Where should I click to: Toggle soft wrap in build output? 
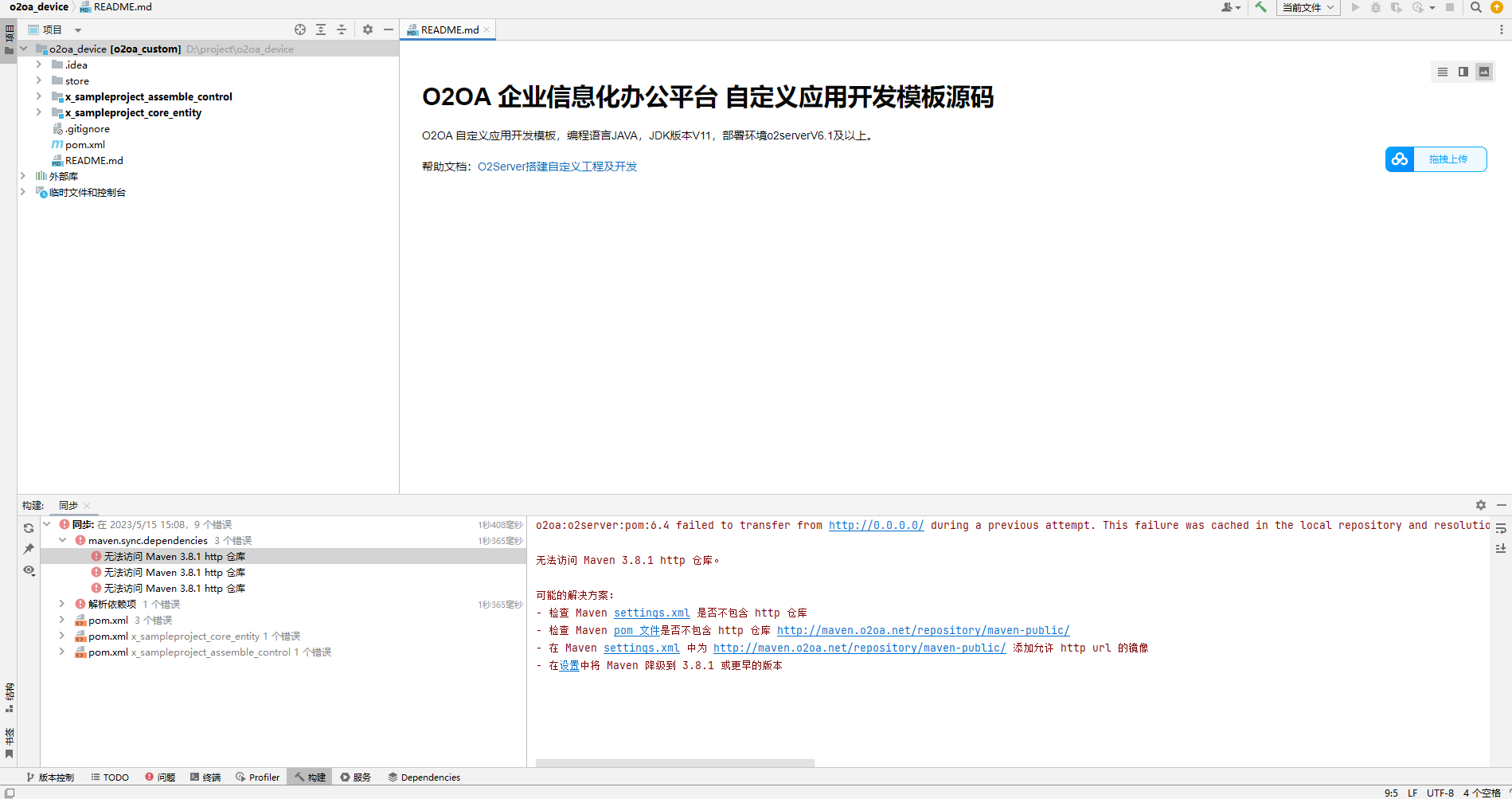1501,528
